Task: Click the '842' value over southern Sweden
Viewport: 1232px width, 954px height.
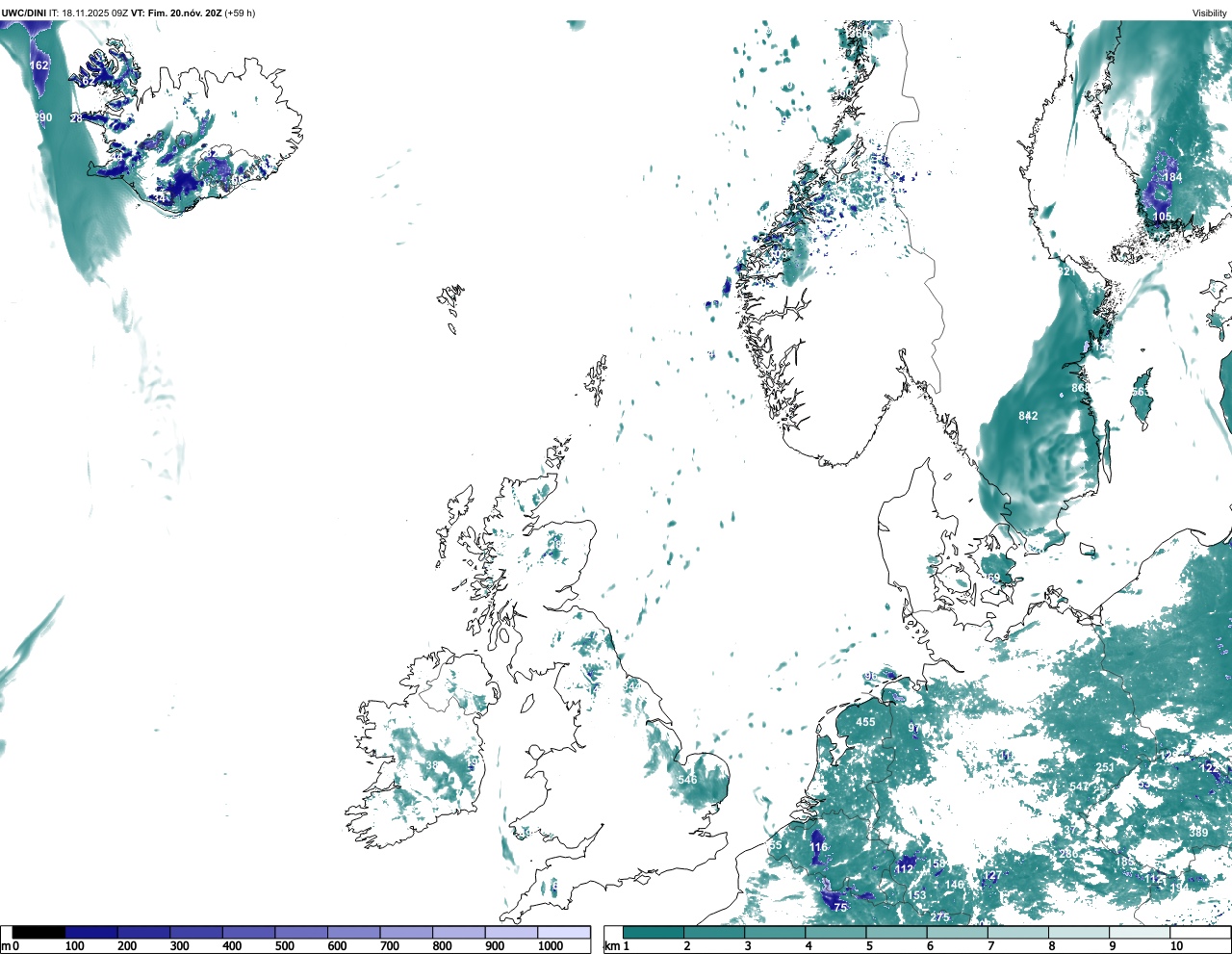Action: click(x=1028, y=416)
